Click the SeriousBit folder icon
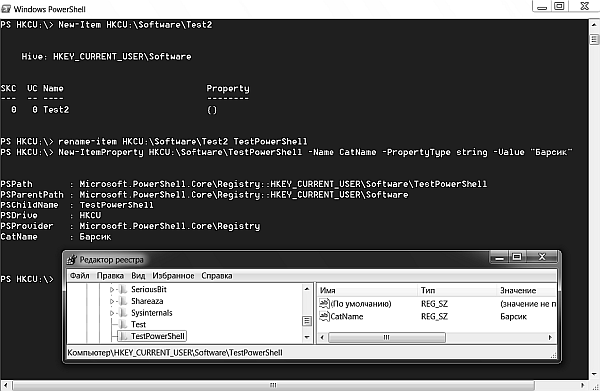 (123, 290)
